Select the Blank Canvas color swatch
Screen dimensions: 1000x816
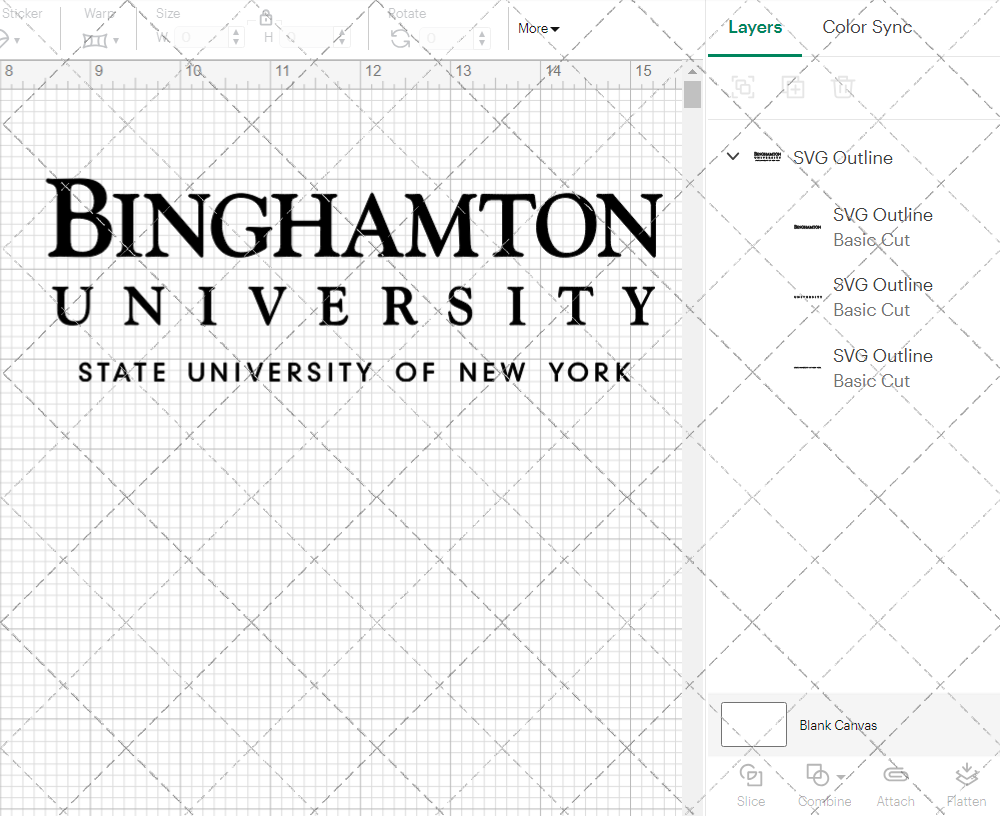pos(753,724)
